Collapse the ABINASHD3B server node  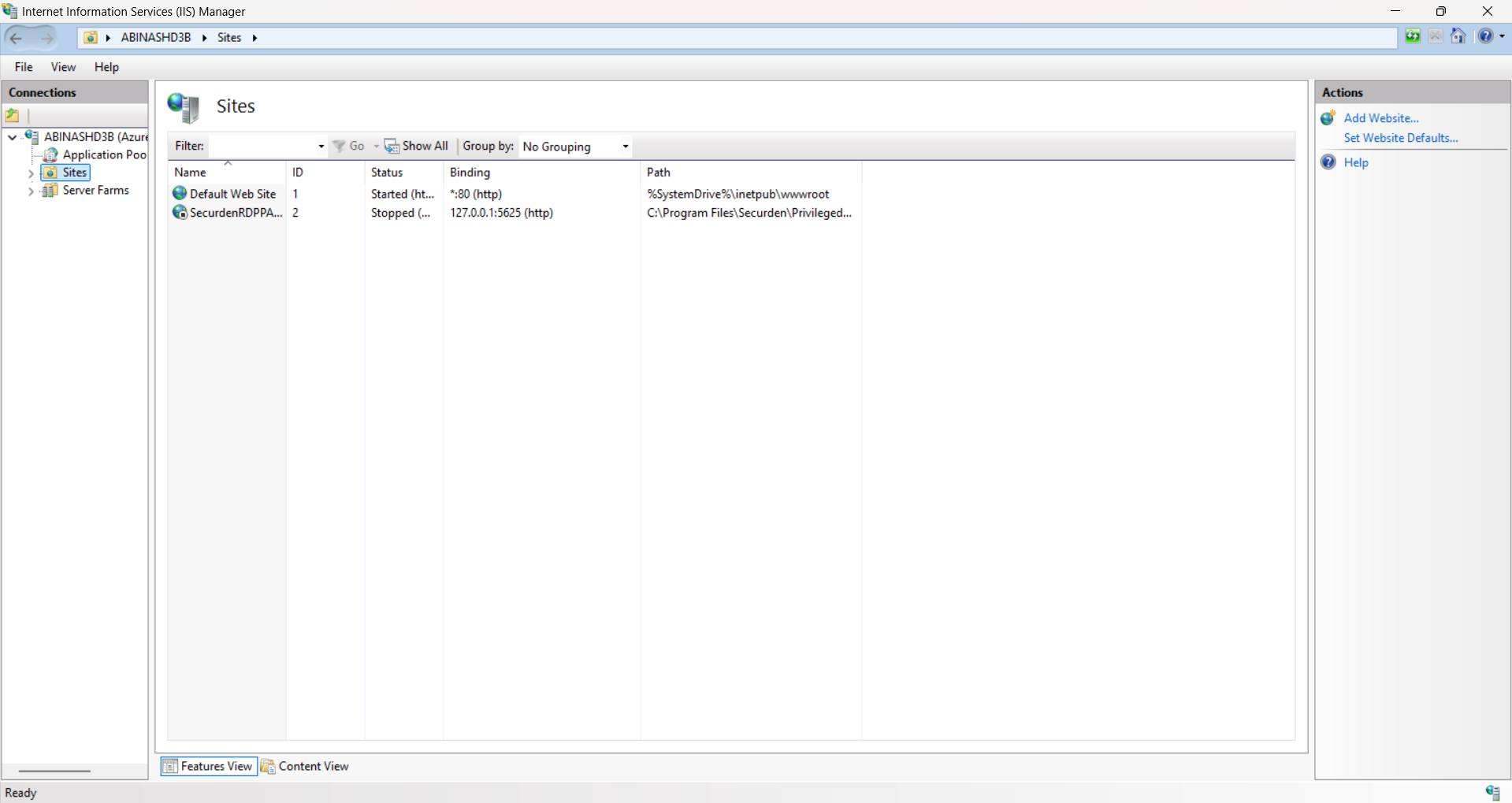click(x=13, y=137)
